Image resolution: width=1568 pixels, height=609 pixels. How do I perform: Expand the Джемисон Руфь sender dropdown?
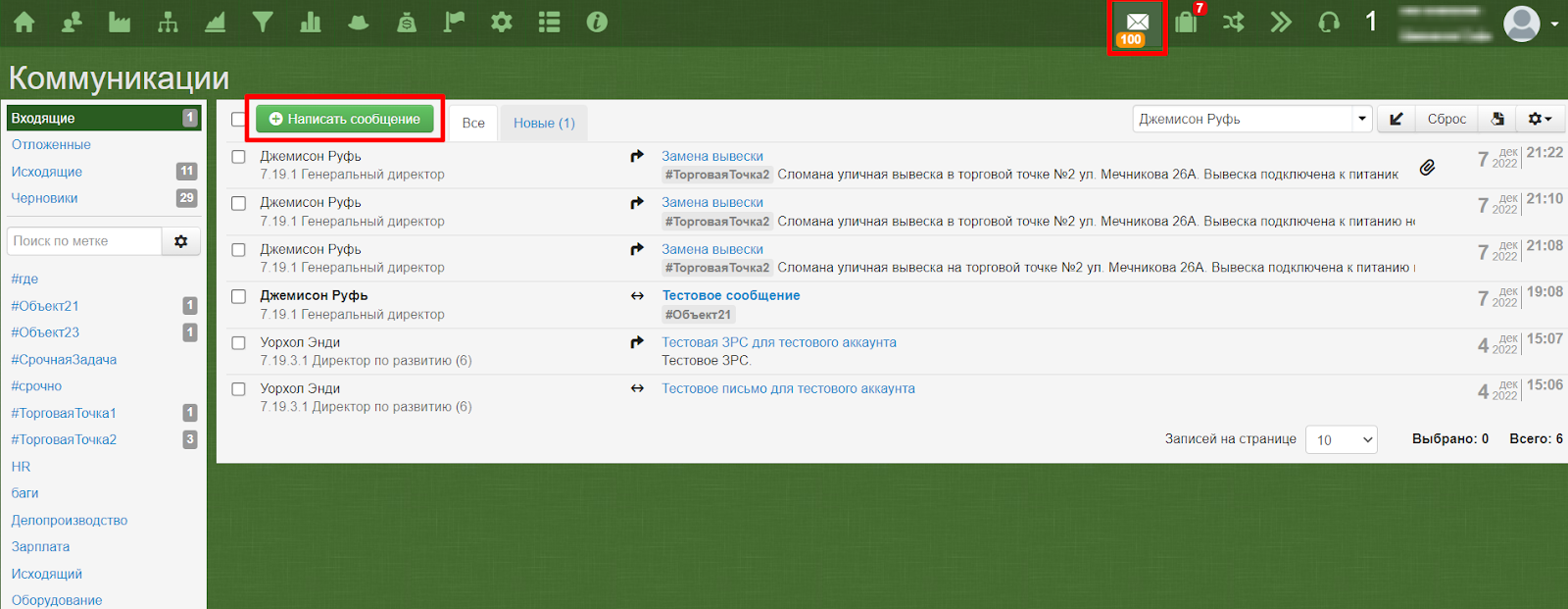(x=1361, y=119)
